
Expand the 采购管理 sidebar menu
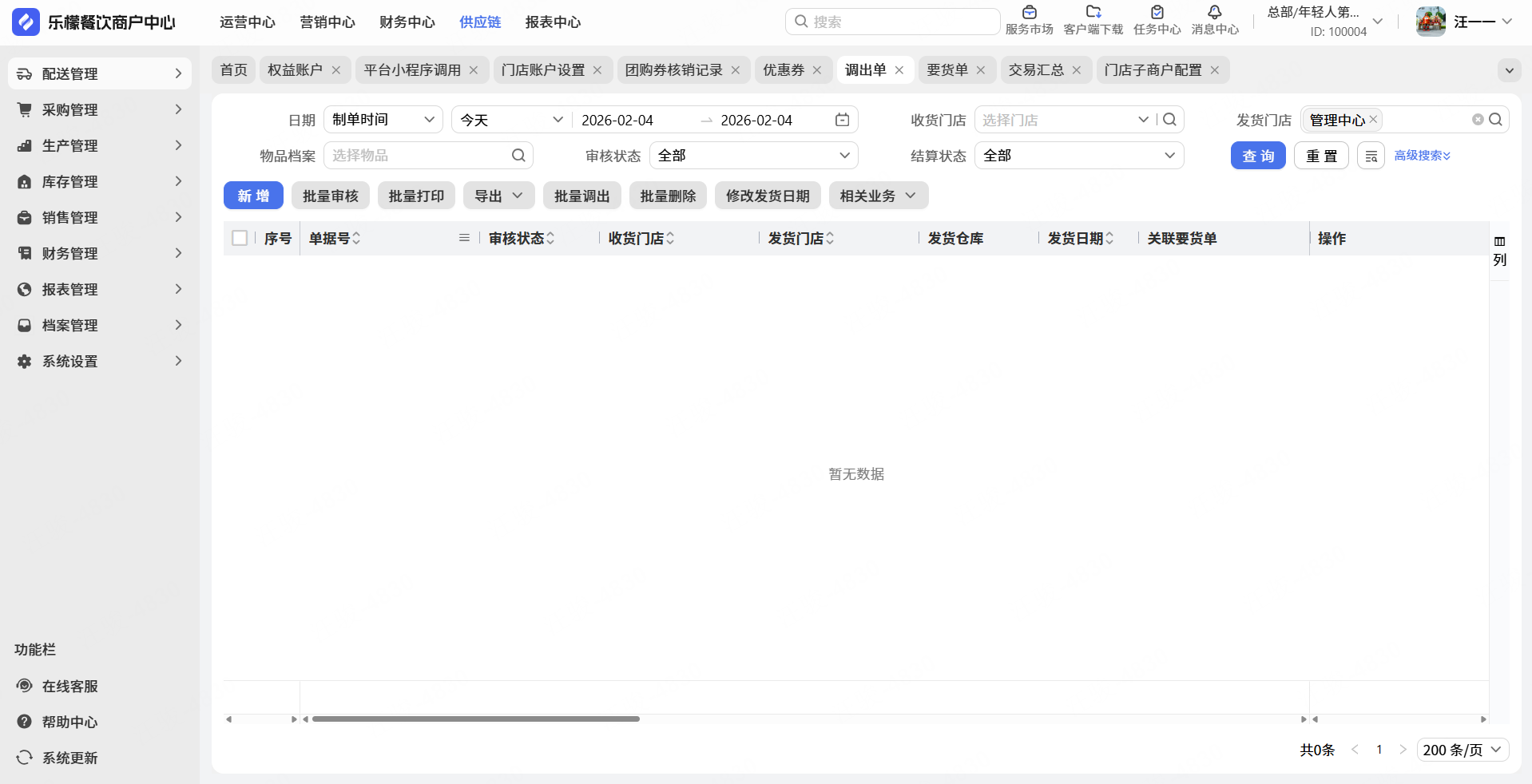pos(100,109)
